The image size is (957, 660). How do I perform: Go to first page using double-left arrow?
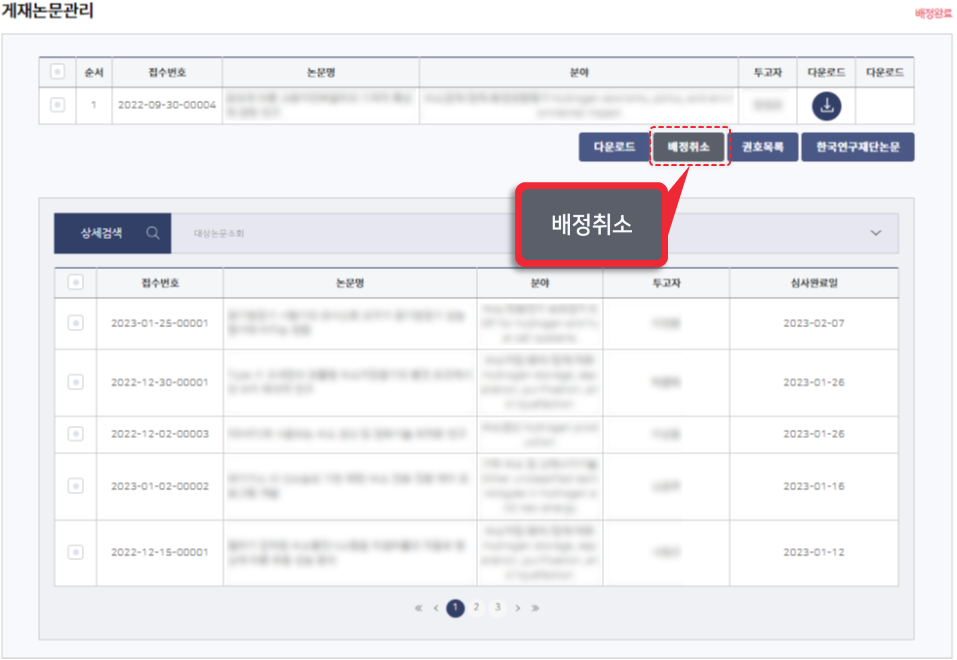coord(418,607)
